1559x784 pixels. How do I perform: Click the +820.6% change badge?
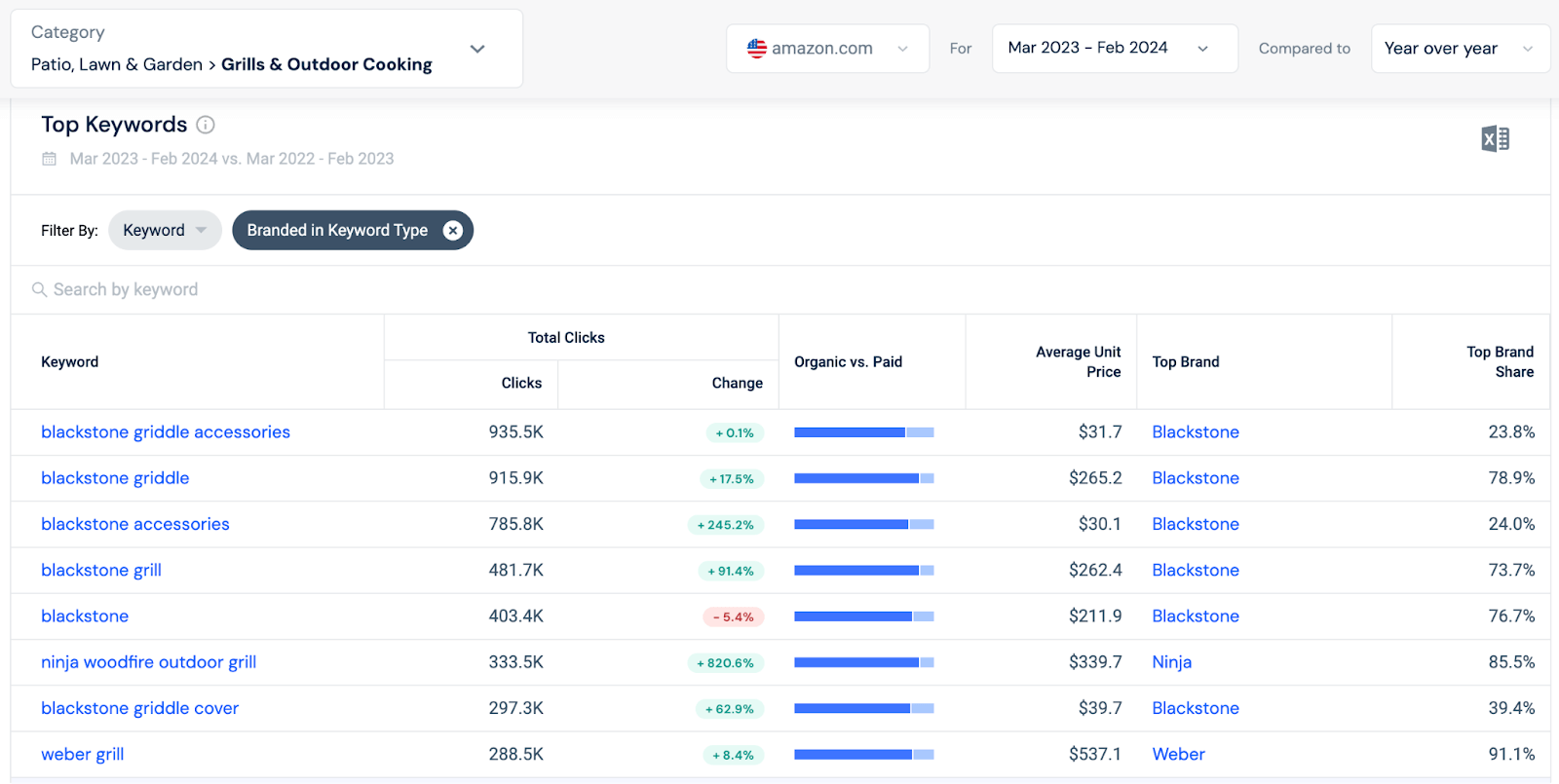(x=726, y=663)
